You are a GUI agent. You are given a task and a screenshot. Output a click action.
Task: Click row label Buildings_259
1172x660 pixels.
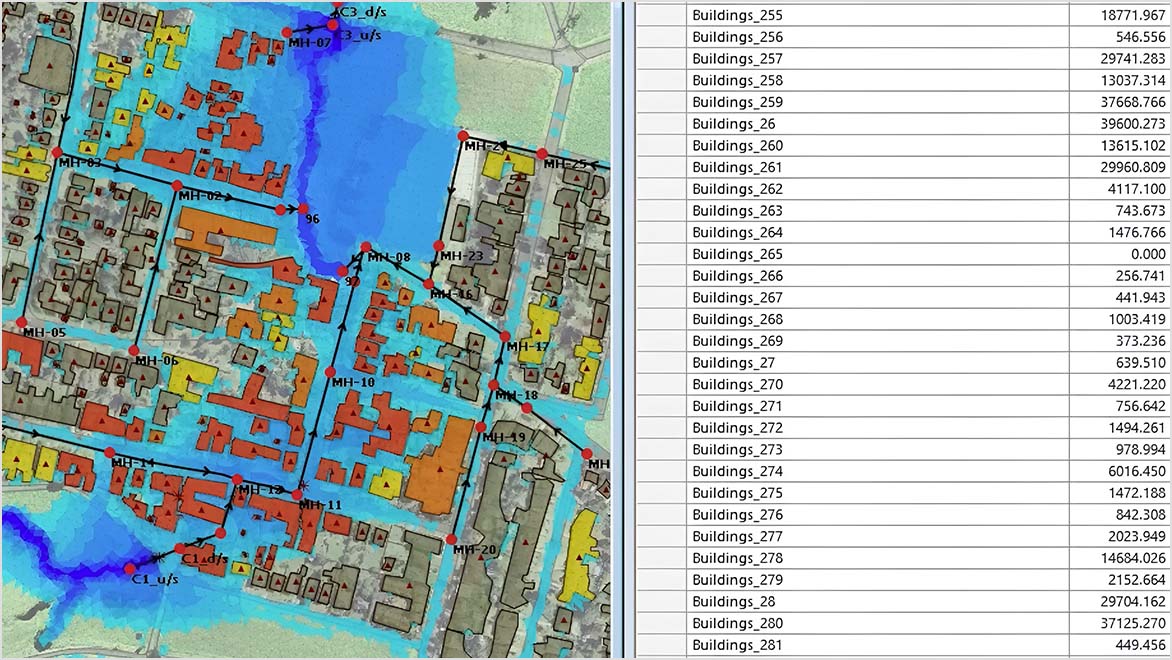737,102
